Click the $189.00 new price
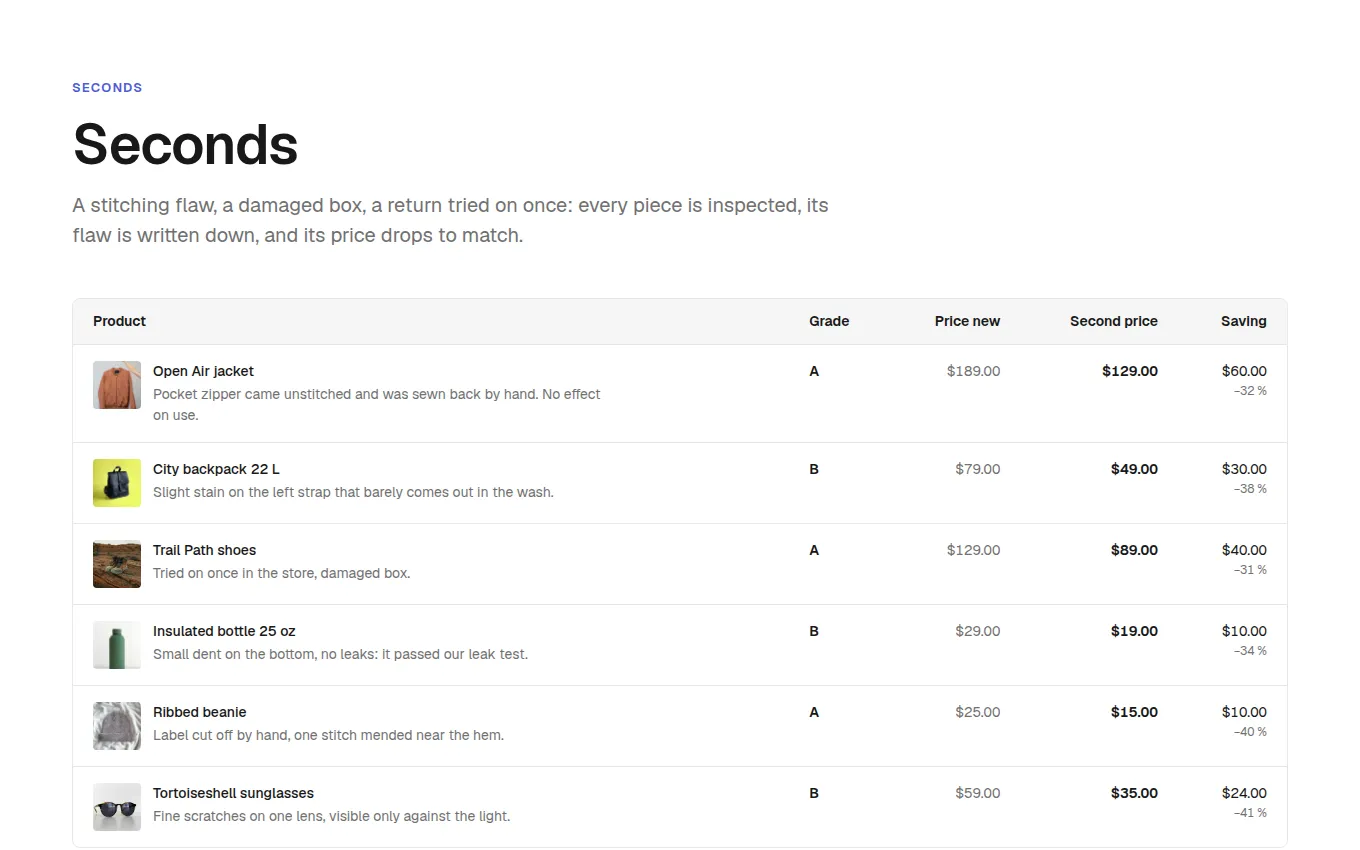The image size is (1360, 850). tap(973, 371)
